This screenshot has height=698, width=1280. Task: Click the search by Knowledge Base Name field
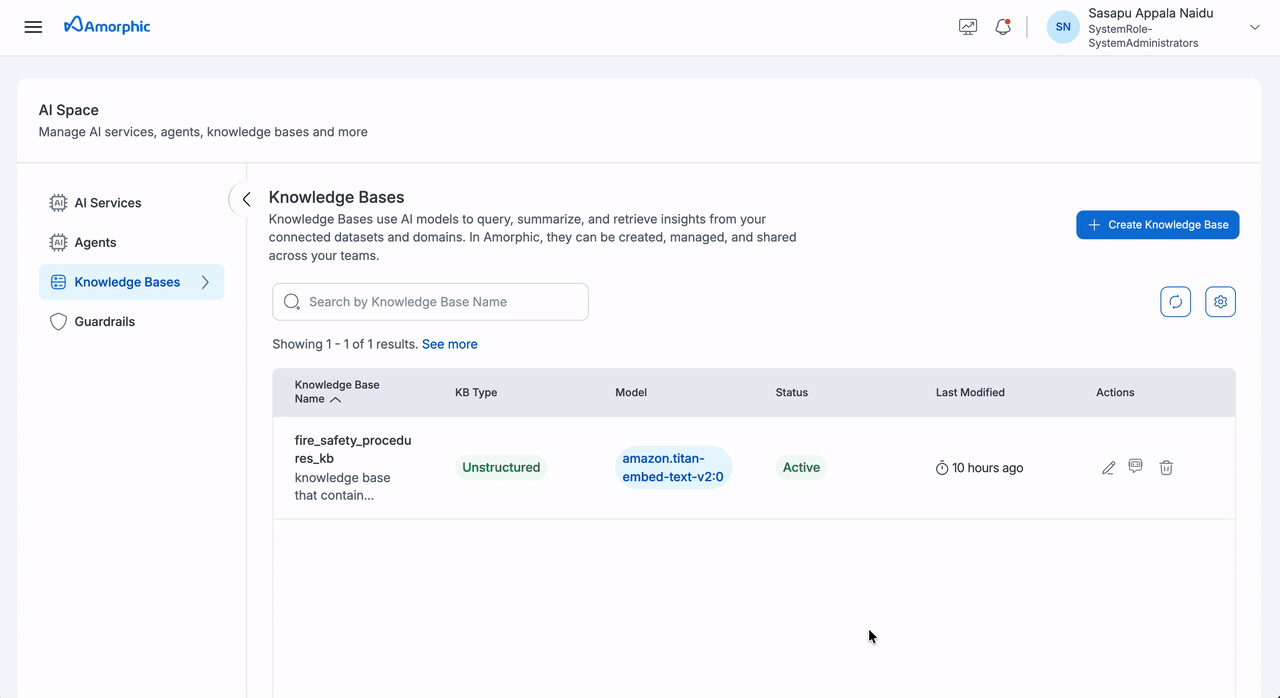coord(430,301)
